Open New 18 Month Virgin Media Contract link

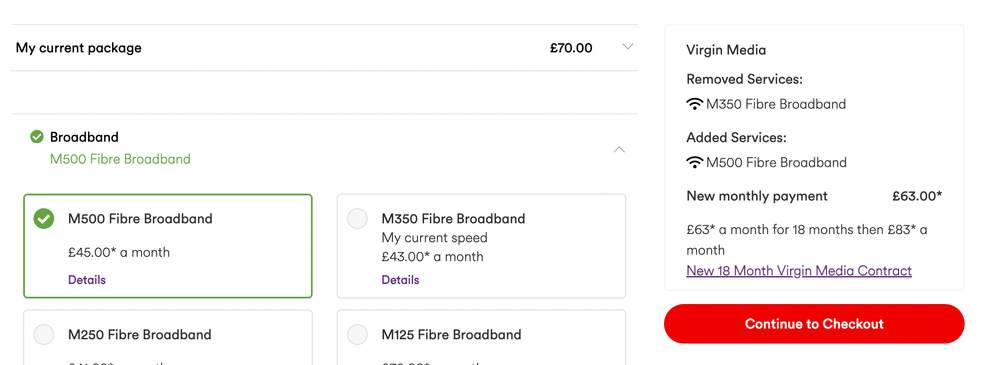799,271
